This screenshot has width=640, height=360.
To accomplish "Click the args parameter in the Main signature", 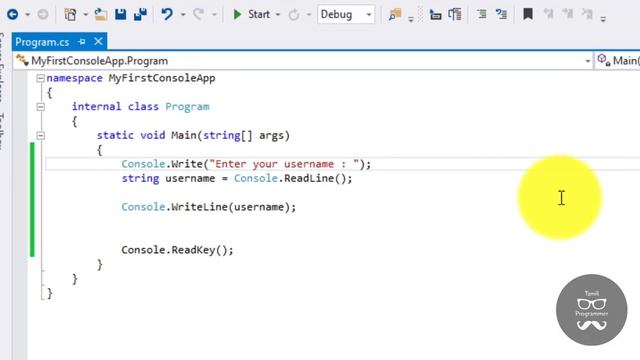I will 271,136.
